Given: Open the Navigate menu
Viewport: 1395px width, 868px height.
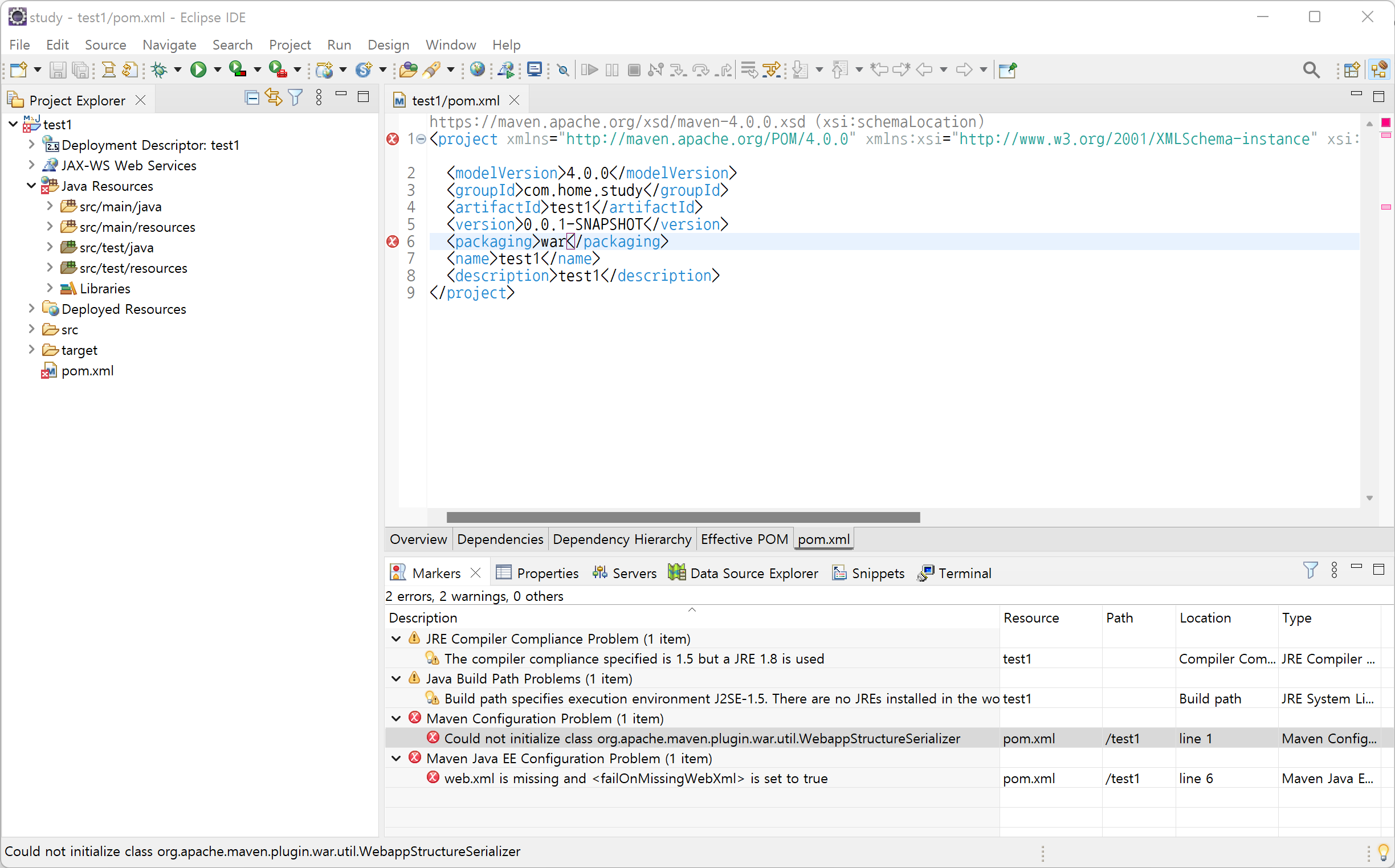Looking at the screenshot, I should click(x=169, y=45).
